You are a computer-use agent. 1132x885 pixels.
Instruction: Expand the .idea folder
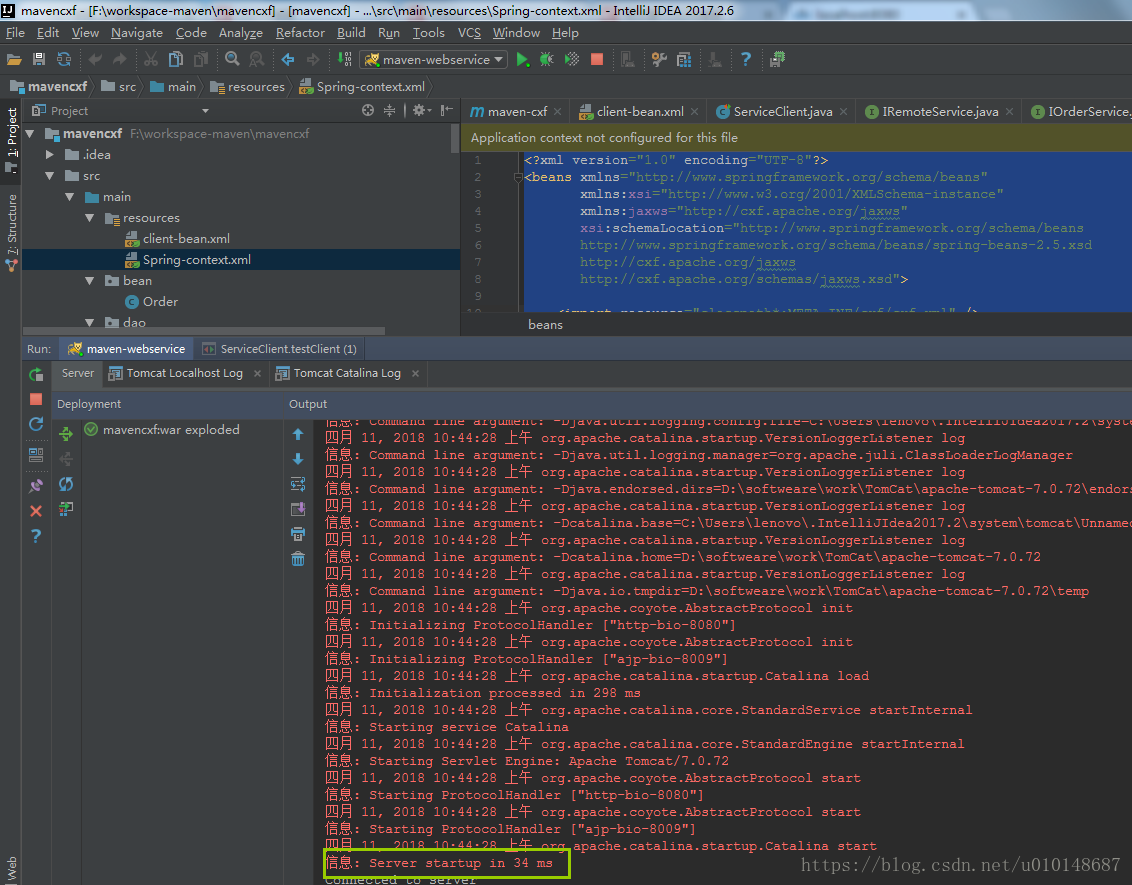point(50,154)
